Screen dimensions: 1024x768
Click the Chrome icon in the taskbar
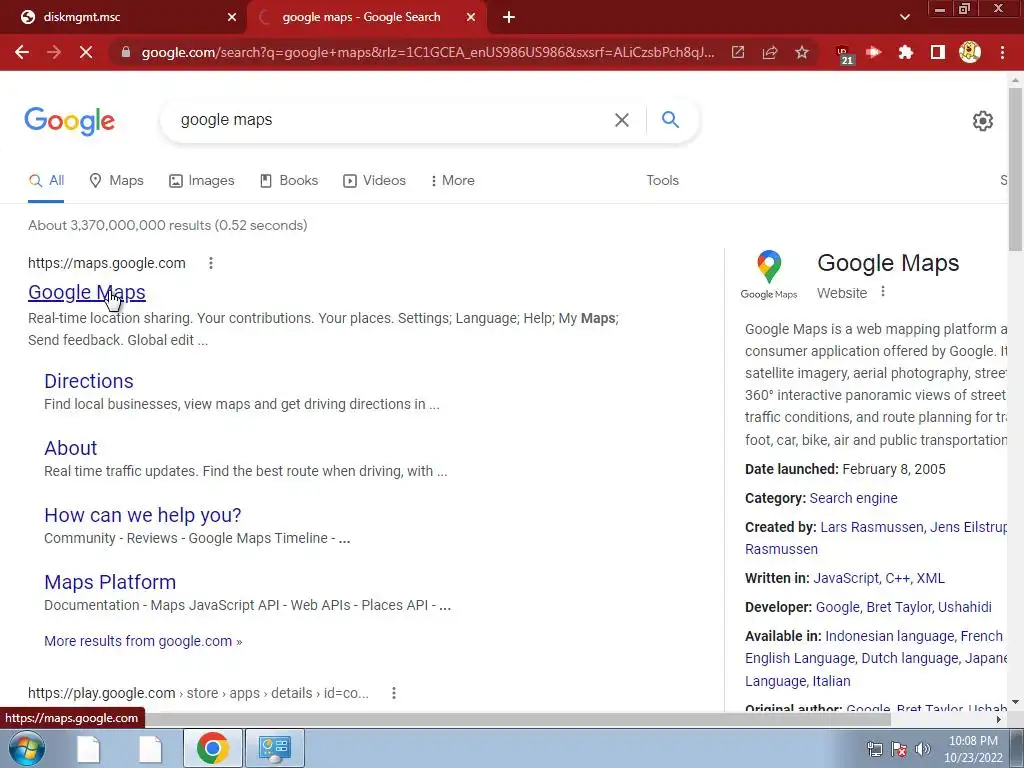pos(212,748)
